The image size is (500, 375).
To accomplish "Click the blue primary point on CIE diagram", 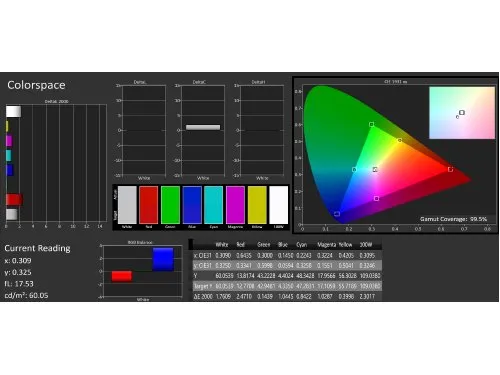I will coord(337,214).
